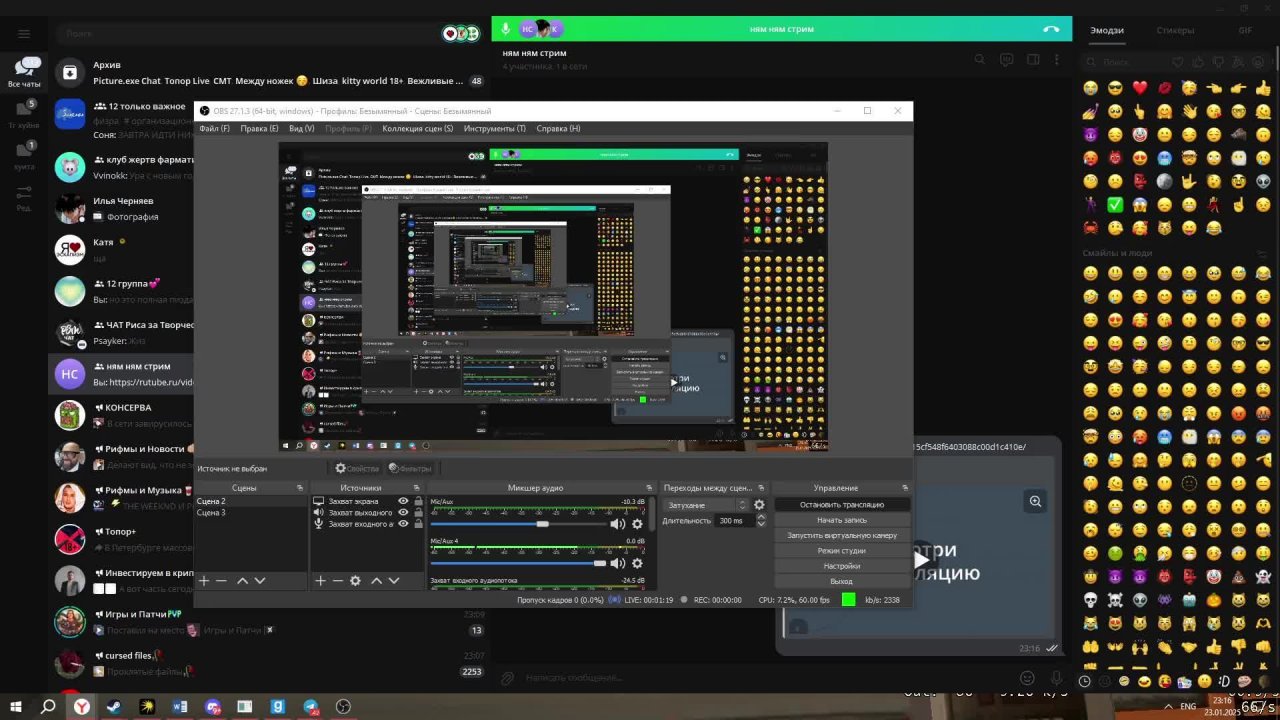Mute the Mic/Aux channel speaker
Viewport: 1280px width, 720px height.
click(618, 524)
